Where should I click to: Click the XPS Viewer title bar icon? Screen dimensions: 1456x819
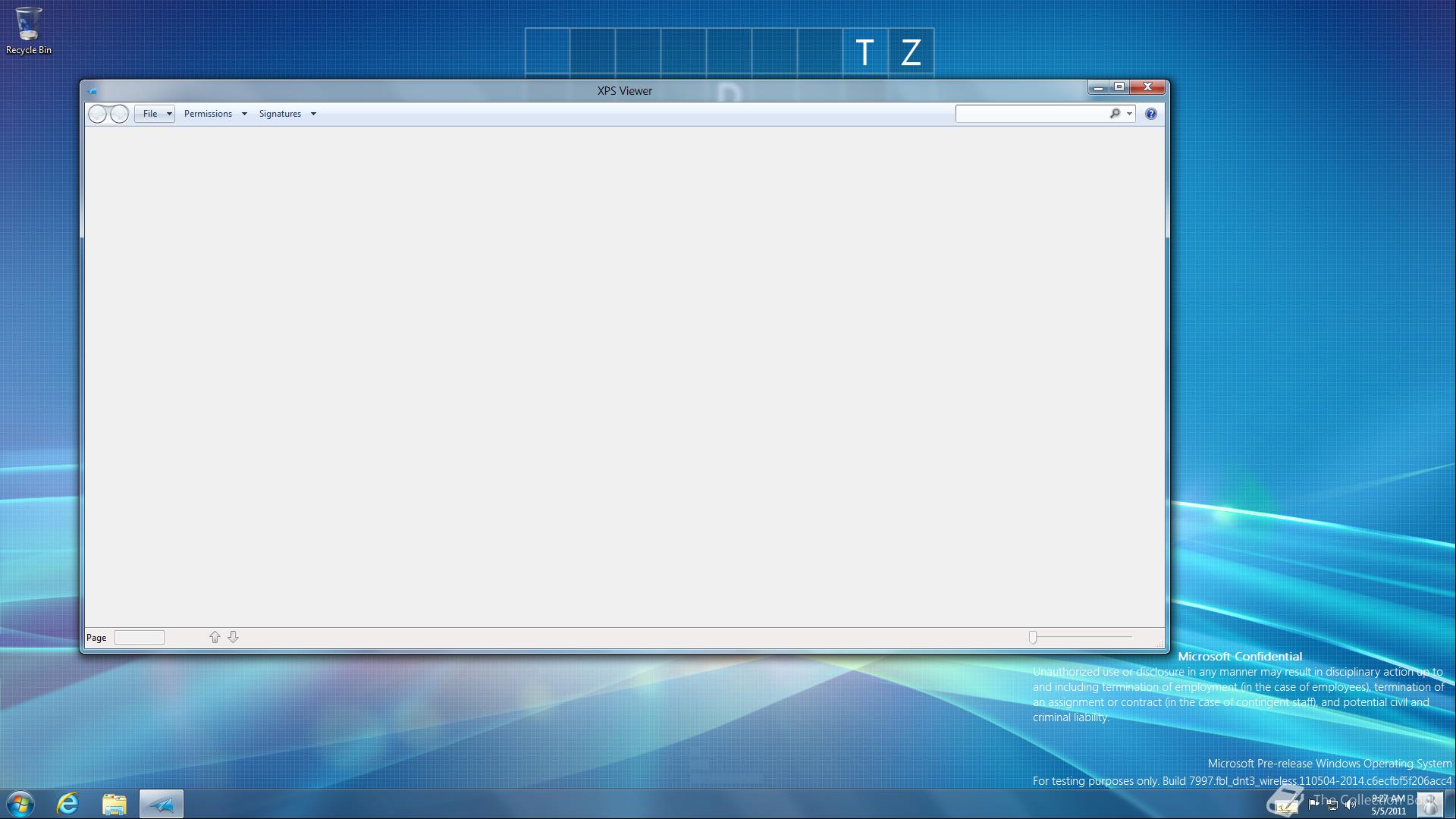92,91
